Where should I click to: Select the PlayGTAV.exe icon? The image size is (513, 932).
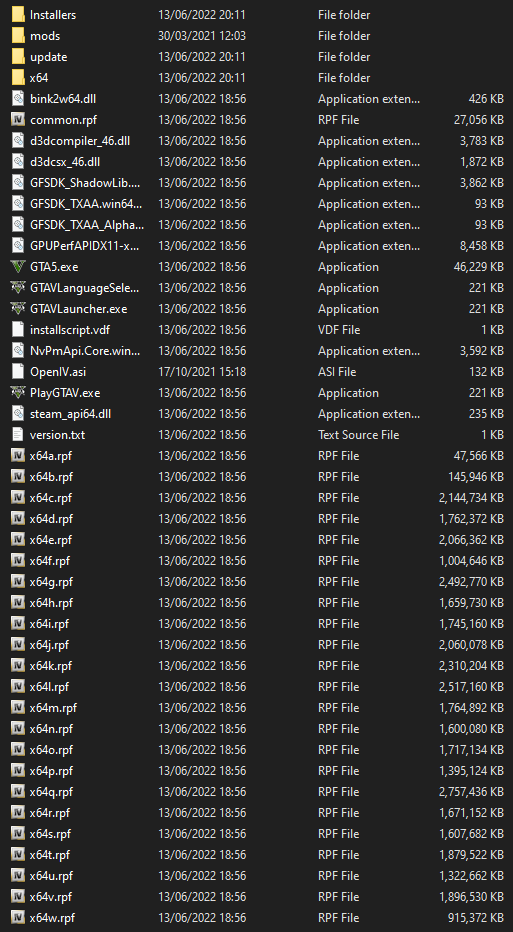coord(19,393)
